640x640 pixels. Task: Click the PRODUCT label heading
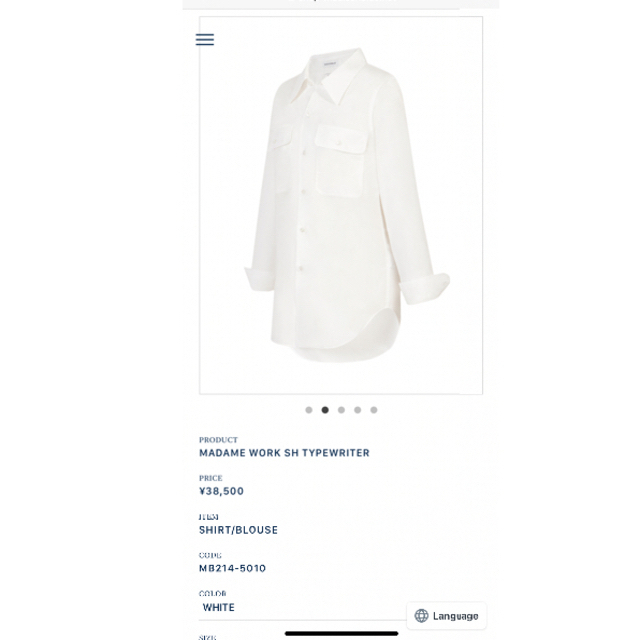point(218,440)
